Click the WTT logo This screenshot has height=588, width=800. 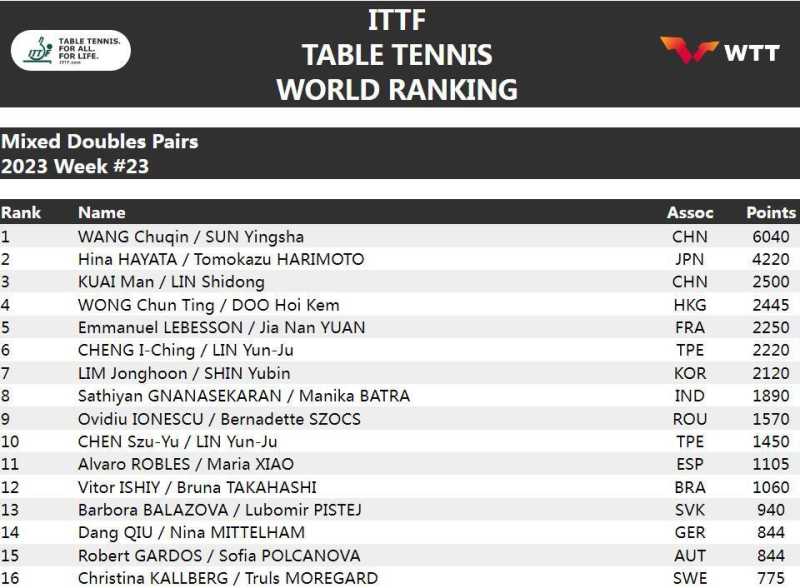(719, 52)
